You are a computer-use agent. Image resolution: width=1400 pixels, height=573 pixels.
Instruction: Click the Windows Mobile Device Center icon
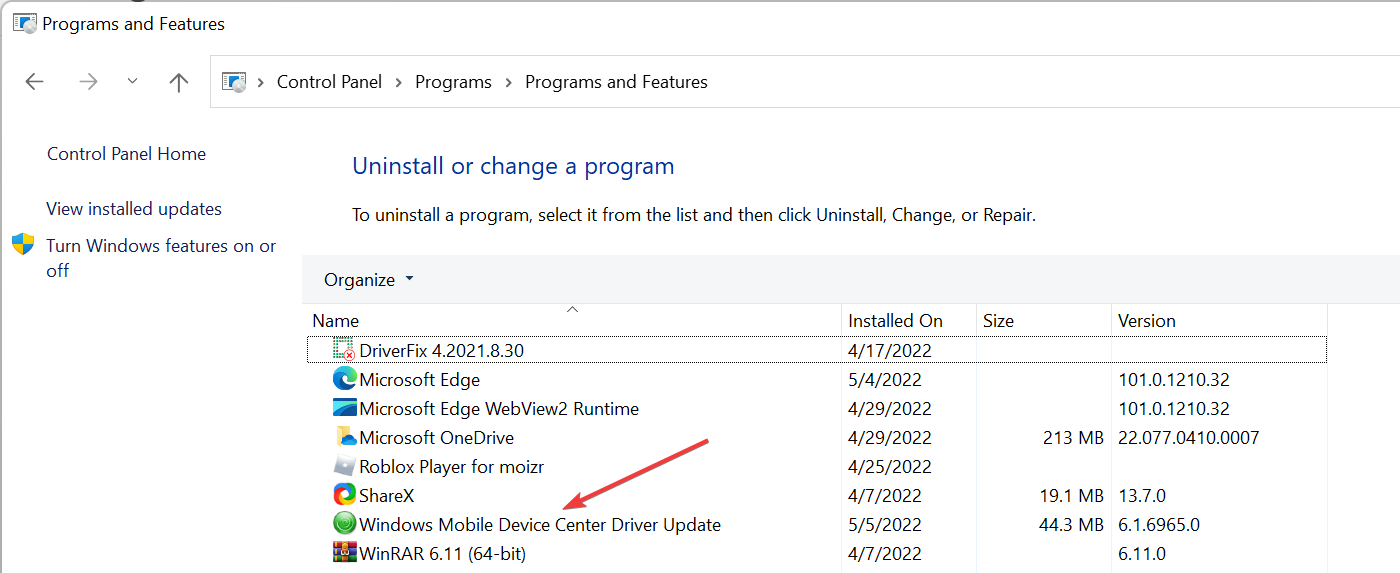click(x=344, y=523)
